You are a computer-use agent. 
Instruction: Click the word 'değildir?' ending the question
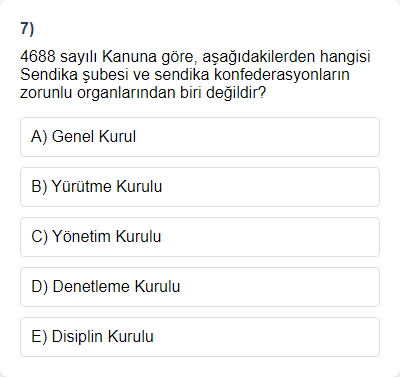pos(236,93)
